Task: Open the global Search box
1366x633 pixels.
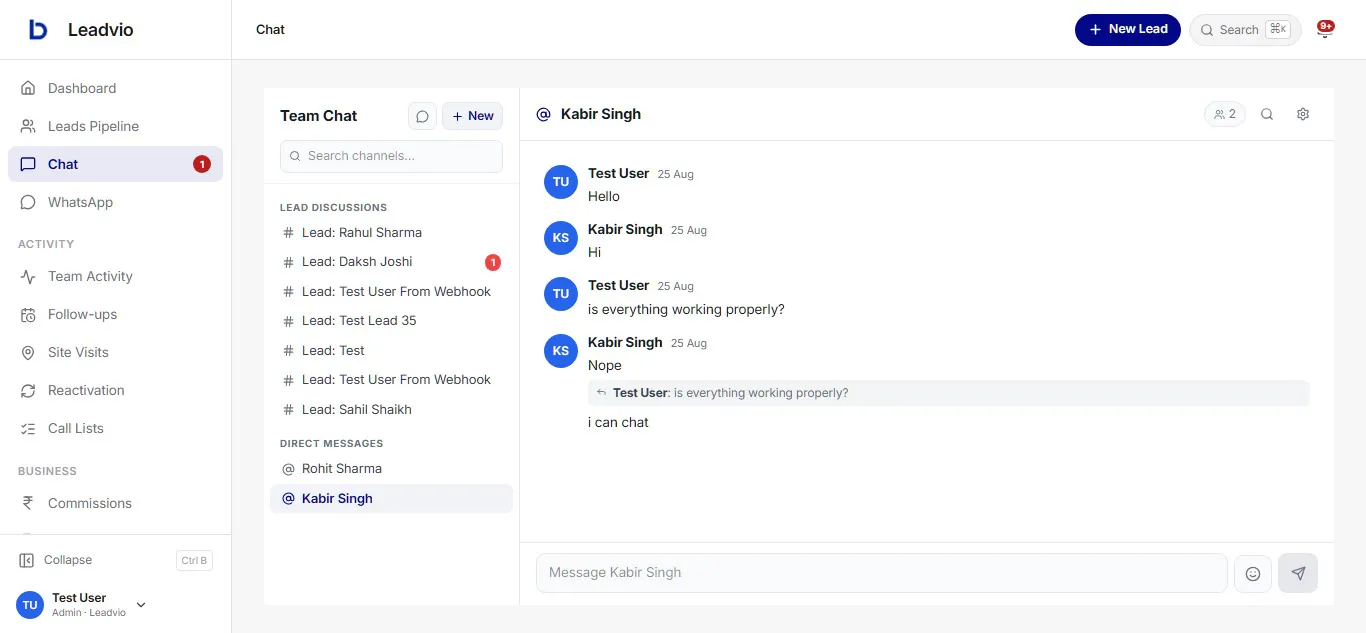Action: click(1245, 30)
